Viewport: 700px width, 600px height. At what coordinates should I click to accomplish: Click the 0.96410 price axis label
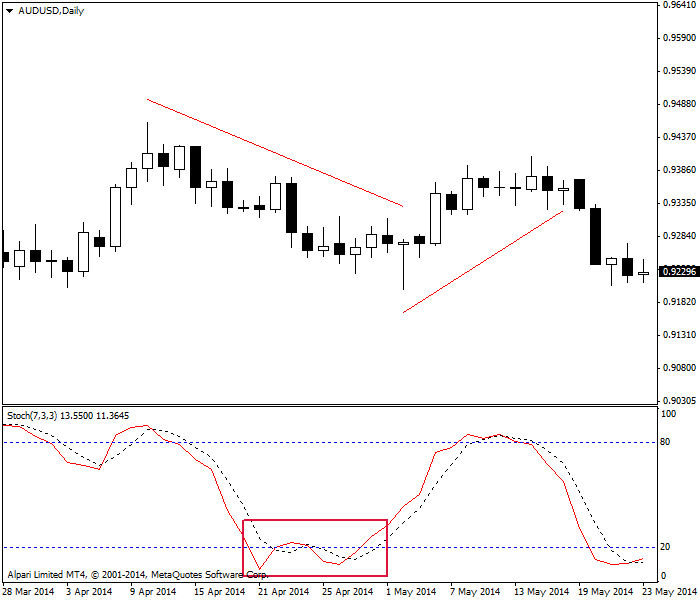pos(678,5)
